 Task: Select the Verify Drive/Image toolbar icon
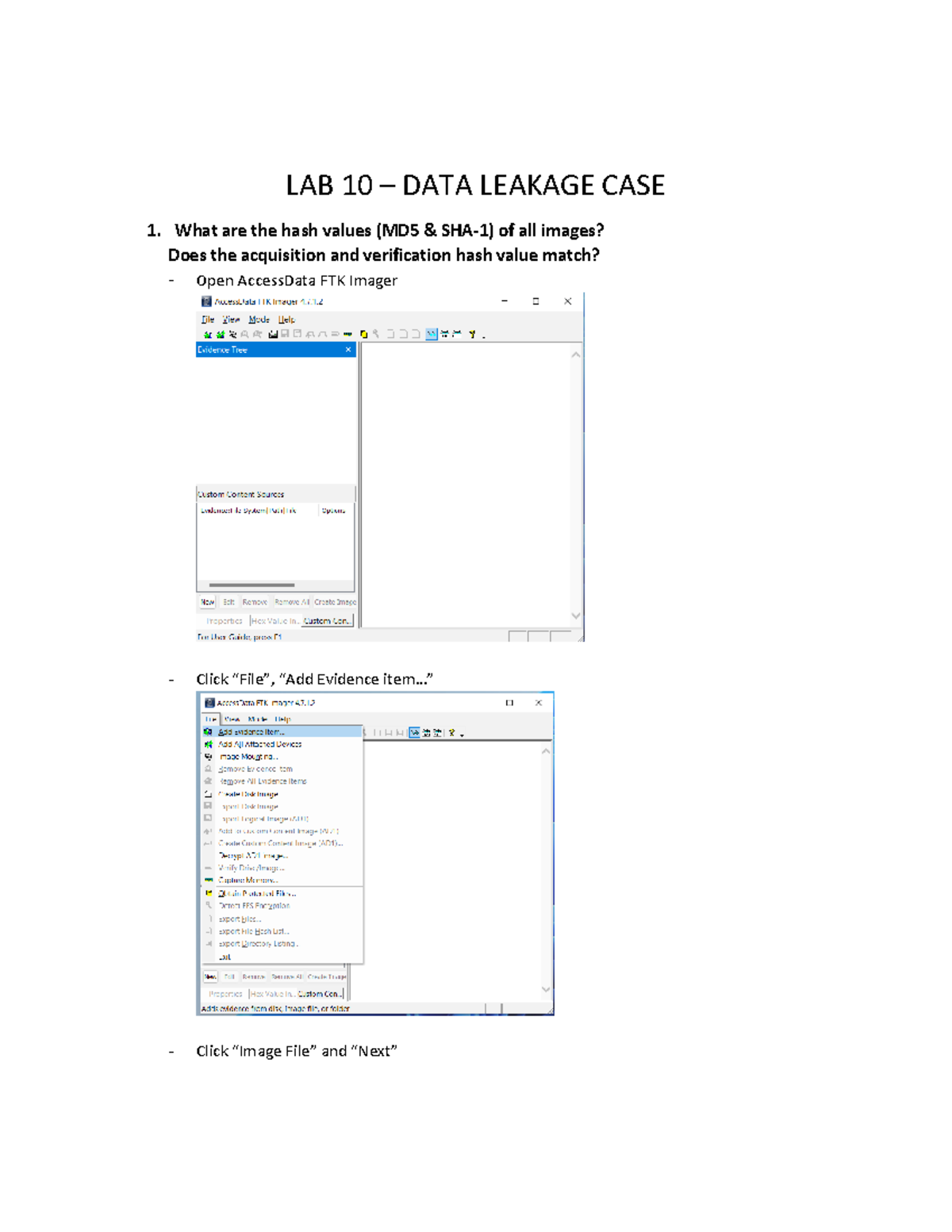point(336,333)
